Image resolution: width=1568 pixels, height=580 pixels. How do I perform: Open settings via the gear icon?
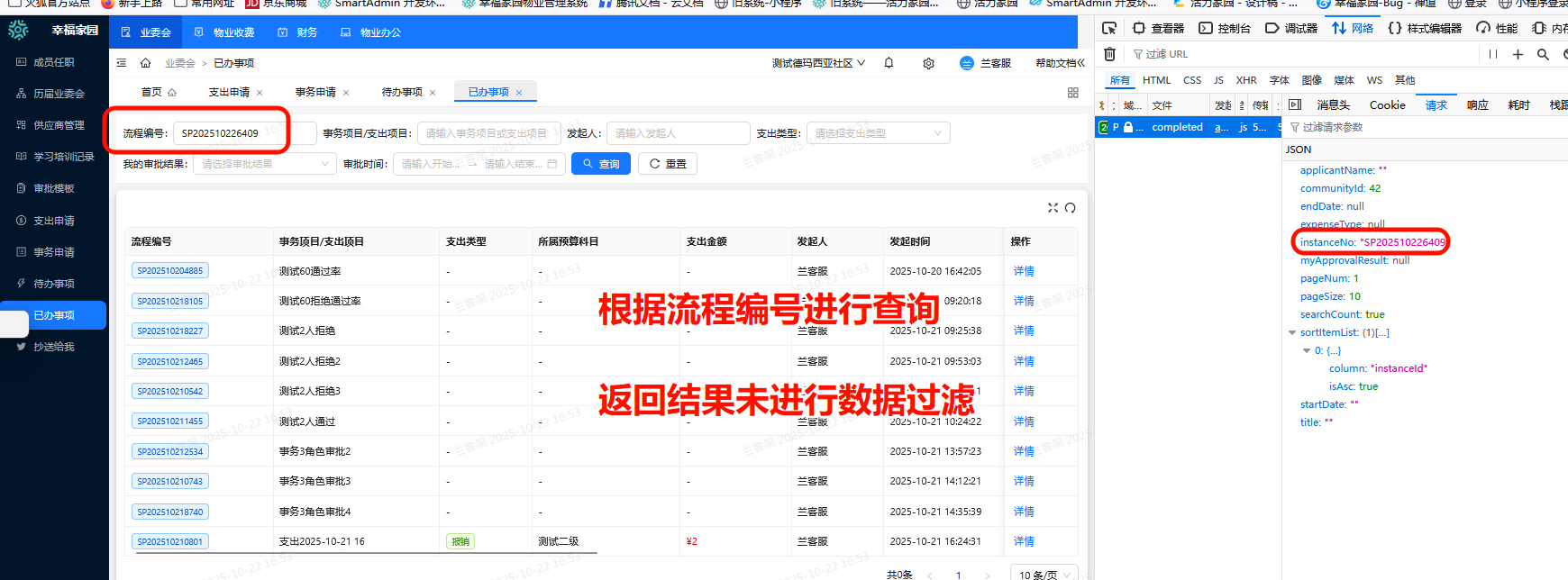tap(928, 63)
